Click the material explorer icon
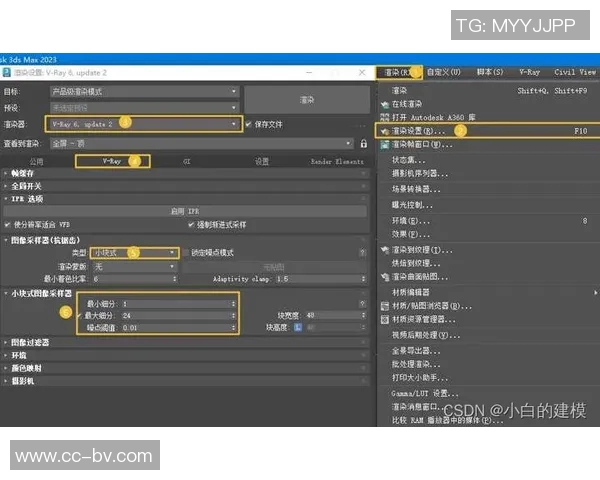The height and width of the screenshot is (480, 600). [x=385, y=319]
